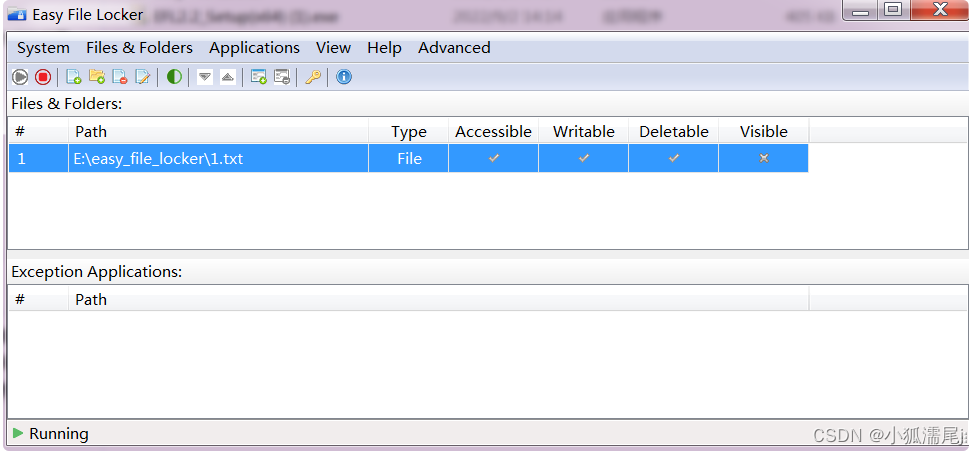Image resolution: width=978 pixels, height=455 pixels.
Task: Click the Path header in Exception Applications
Action: point(438,300)
